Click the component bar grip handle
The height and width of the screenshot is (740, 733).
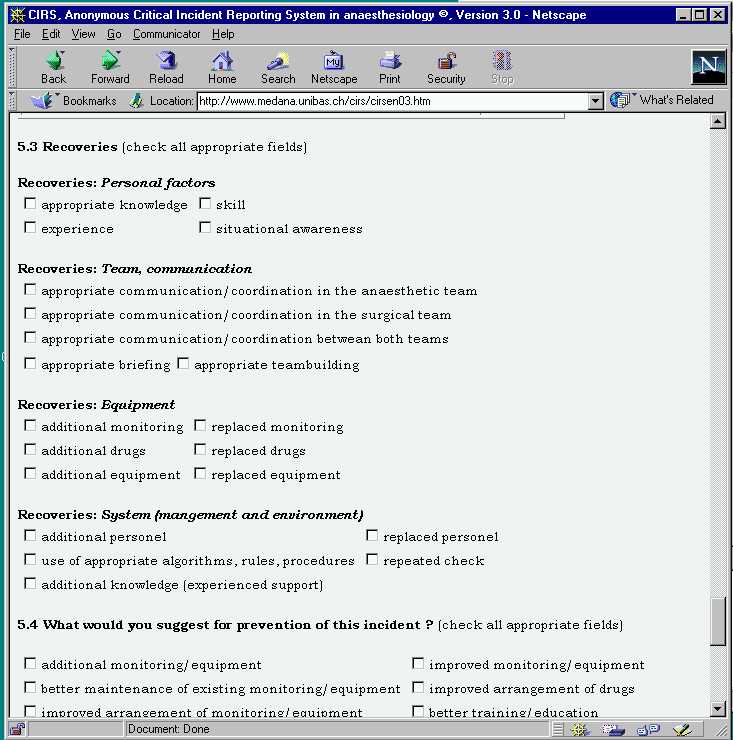coord(558,730)
